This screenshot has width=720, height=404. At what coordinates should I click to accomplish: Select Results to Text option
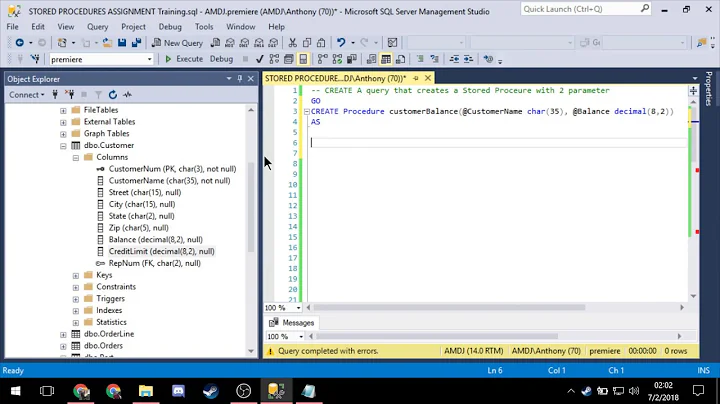[x=371, y=59]
